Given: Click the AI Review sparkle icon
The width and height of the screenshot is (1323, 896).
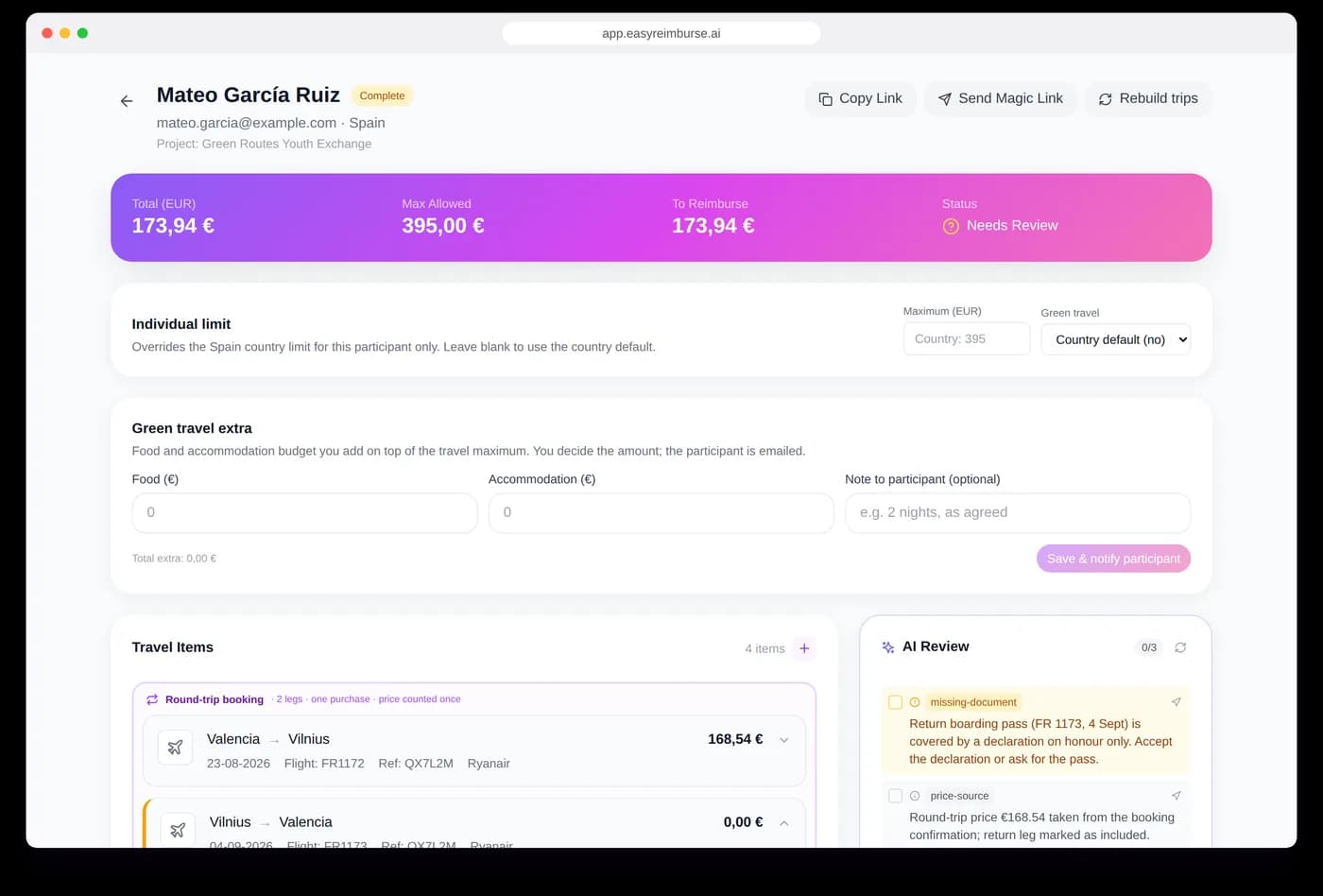Looking at the screenshot, I should click(x=888, y=647).
